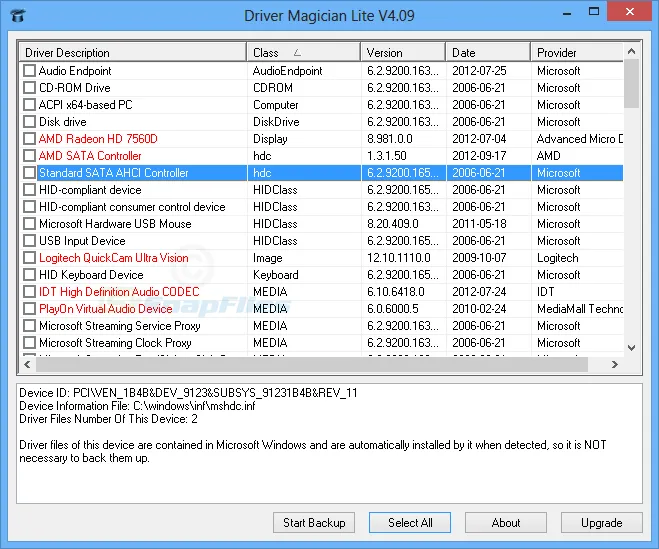The width and height of the screenshot is (659, 549).
Task: Sort by the Class column header
Action: [304, 53]
